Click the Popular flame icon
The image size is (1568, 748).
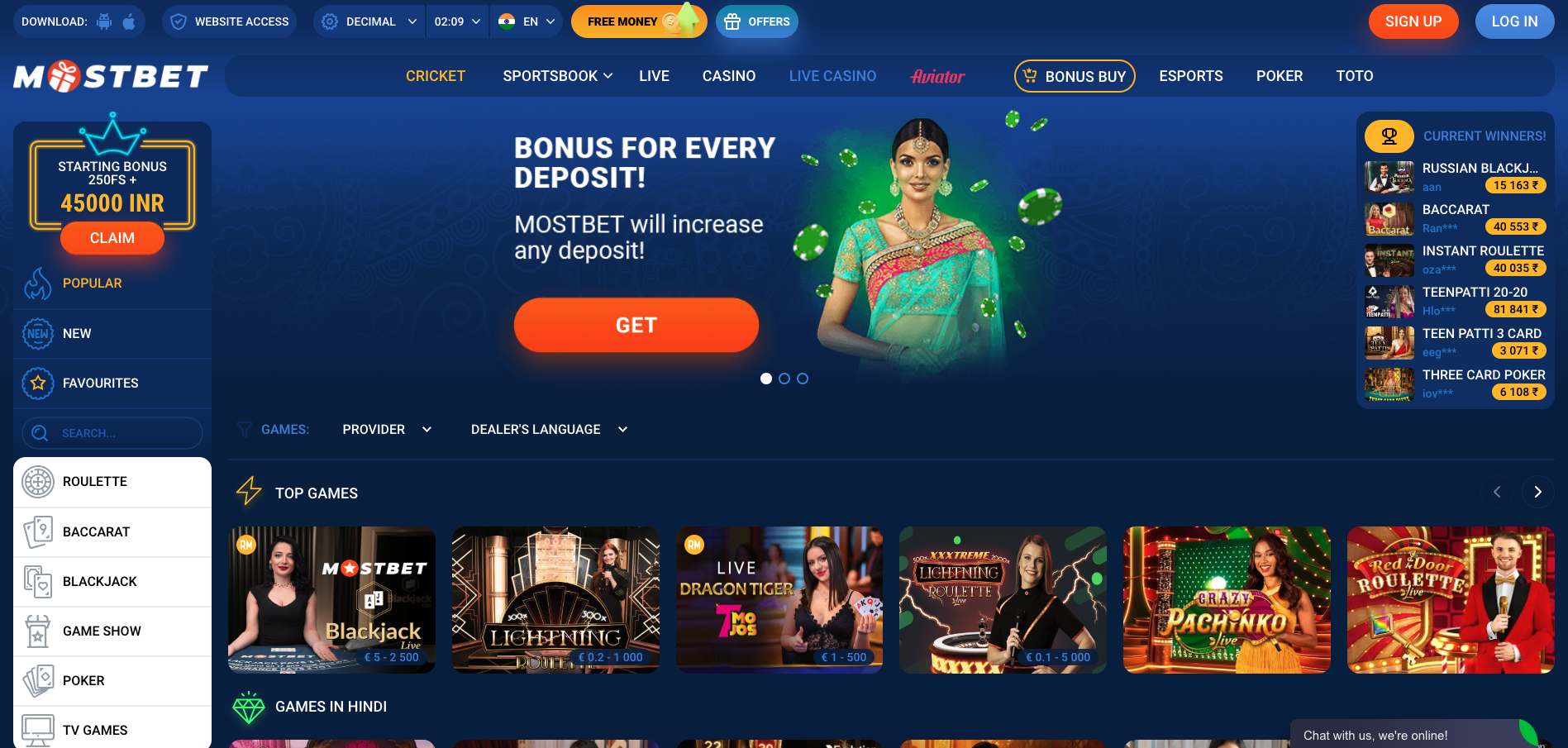click(38, 283)
